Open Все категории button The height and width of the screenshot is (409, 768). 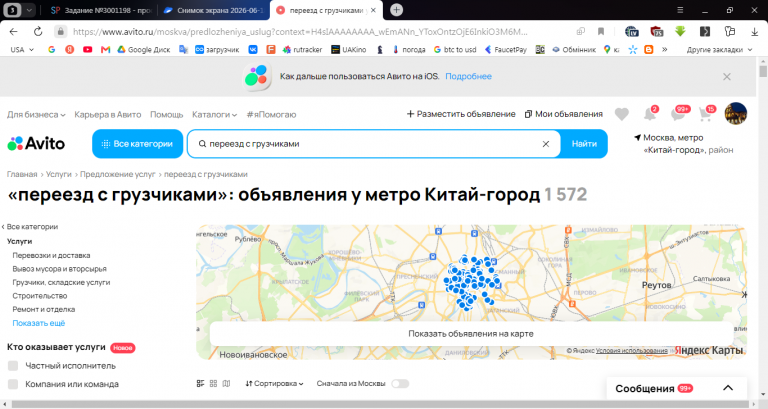[x=138, y=144]
